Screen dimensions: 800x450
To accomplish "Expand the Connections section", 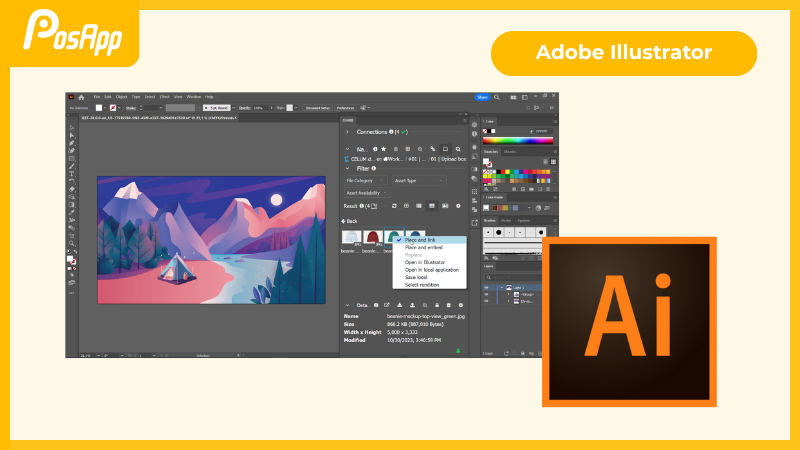I will (347, 132).
